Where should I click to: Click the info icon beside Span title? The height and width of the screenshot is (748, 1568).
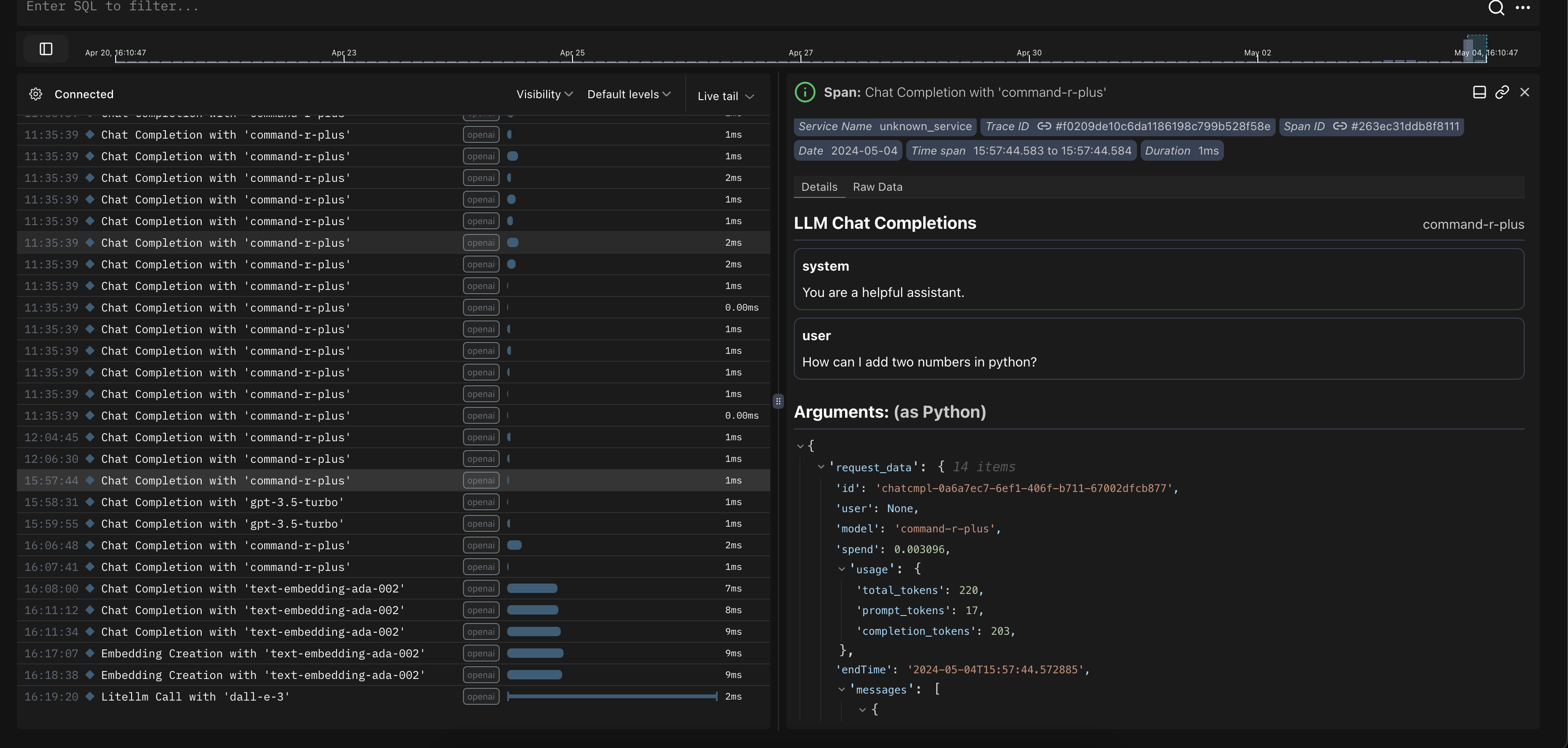(805, 93)
